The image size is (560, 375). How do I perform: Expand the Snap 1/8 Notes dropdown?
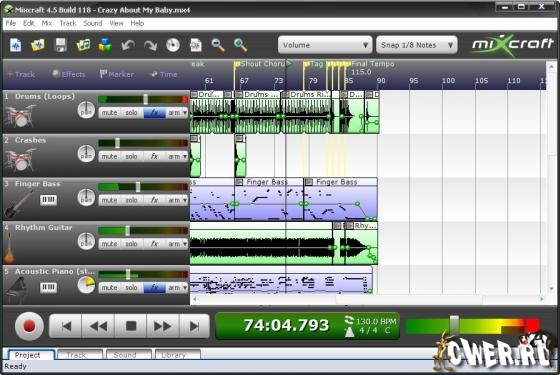[x=416, y=45]
